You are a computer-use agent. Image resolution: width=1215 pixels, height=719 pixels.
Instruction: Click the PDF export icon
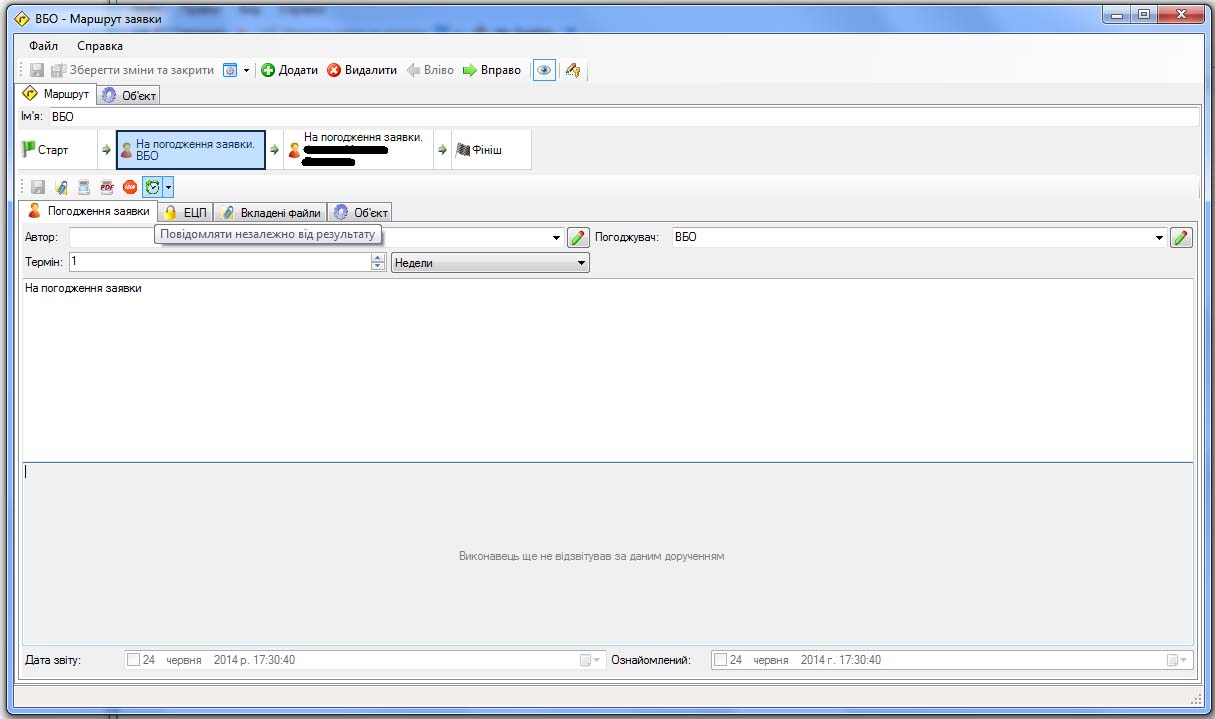click(x=107, y=187)
